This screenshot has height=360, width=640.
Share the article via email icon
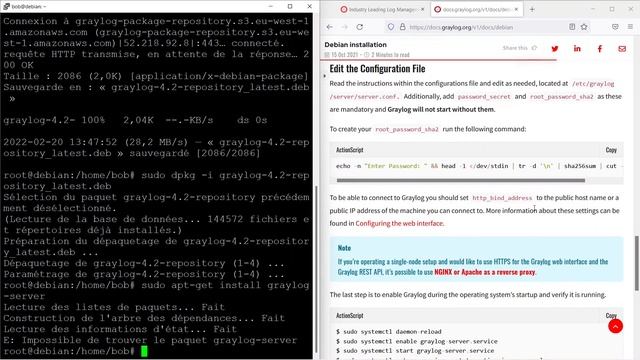622,49
